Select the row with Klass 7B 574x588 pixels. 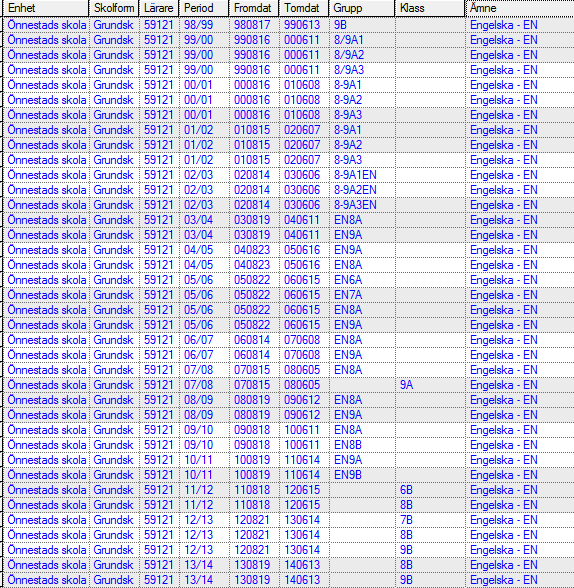pyautogui.click(x=288, y=520)
